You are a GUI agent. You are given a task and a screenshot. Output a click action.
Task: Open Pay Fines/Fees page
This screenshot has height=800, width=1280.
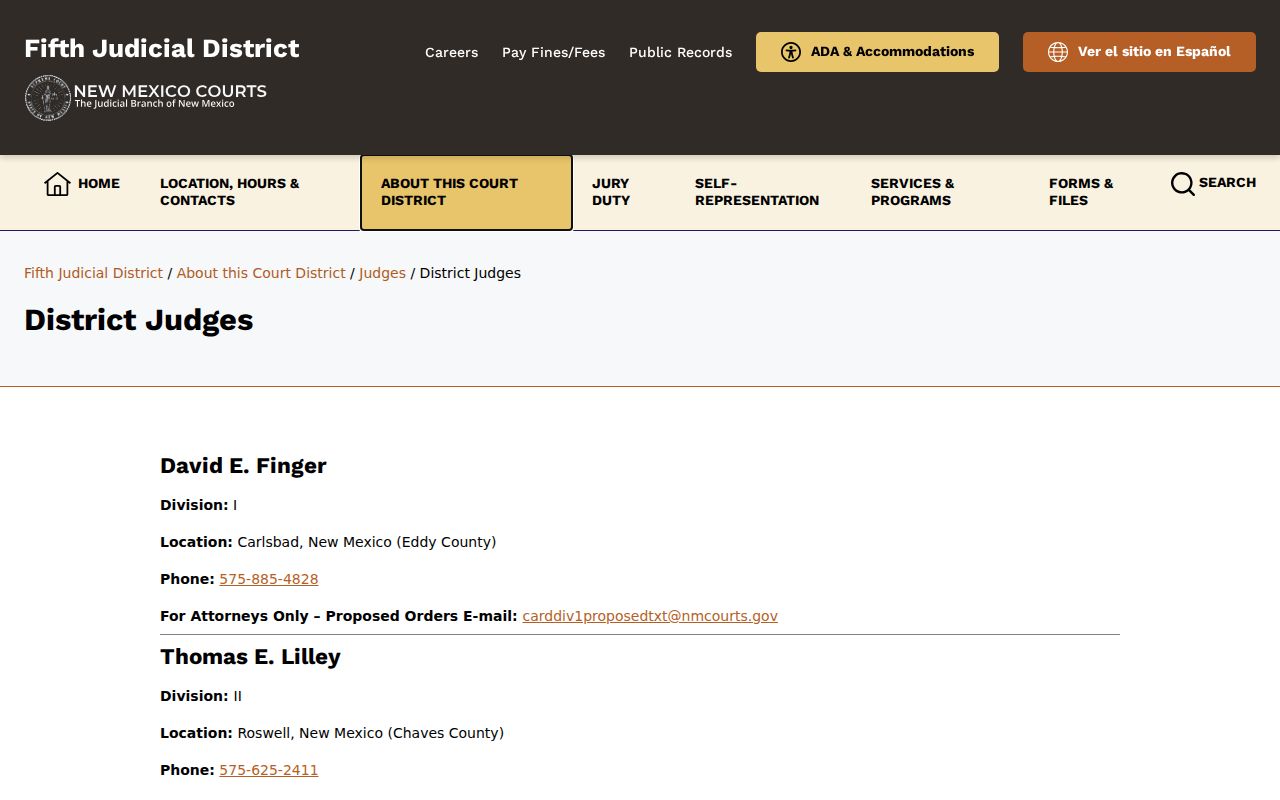553,52
